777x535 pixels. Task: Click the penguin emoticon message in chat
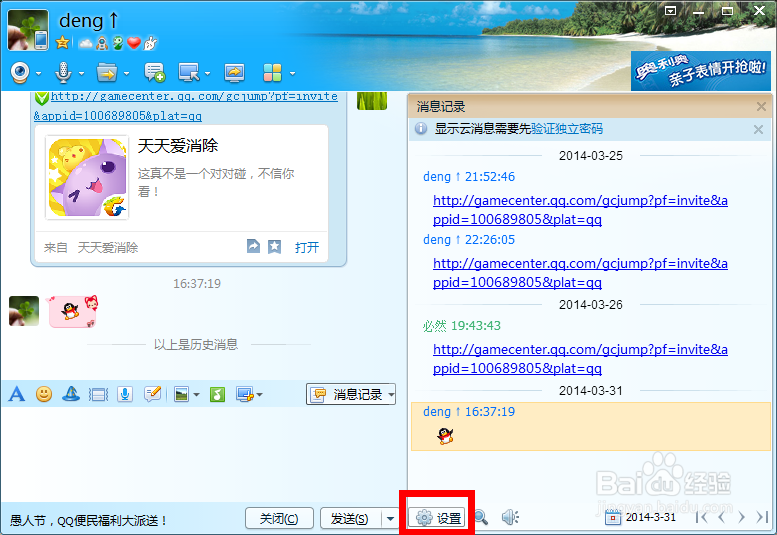(x=73, y=311)
